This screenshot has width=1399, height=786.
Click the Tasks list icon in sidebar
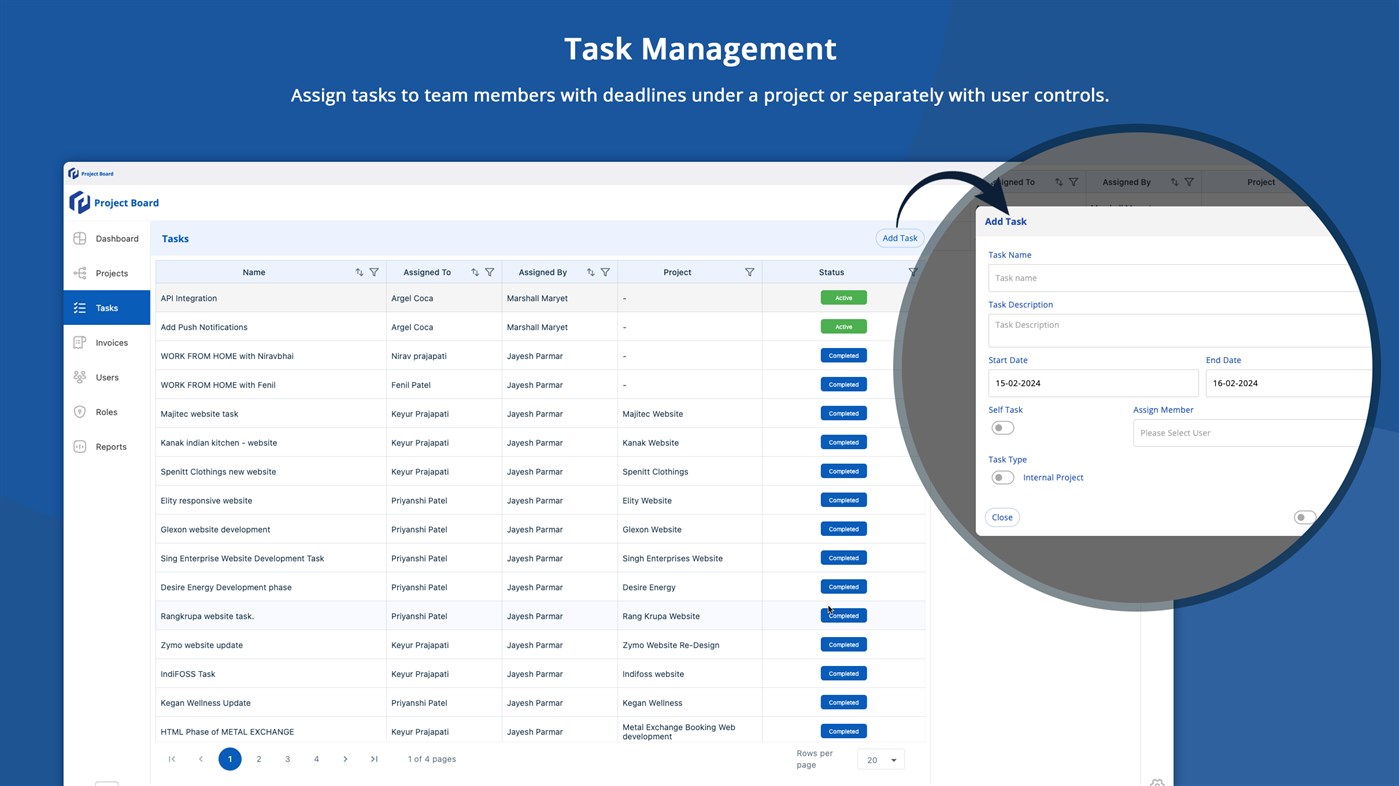pyautogui.click(x=80, y=308)
